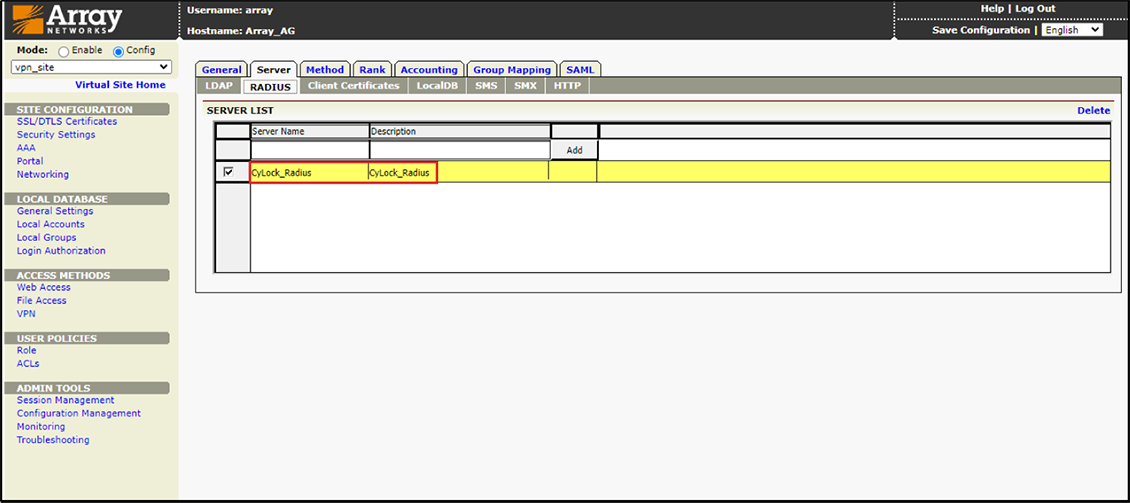Click the Delete link in server list
This screenshot has height=503, width=1130.
click(x=1093, y=110)
